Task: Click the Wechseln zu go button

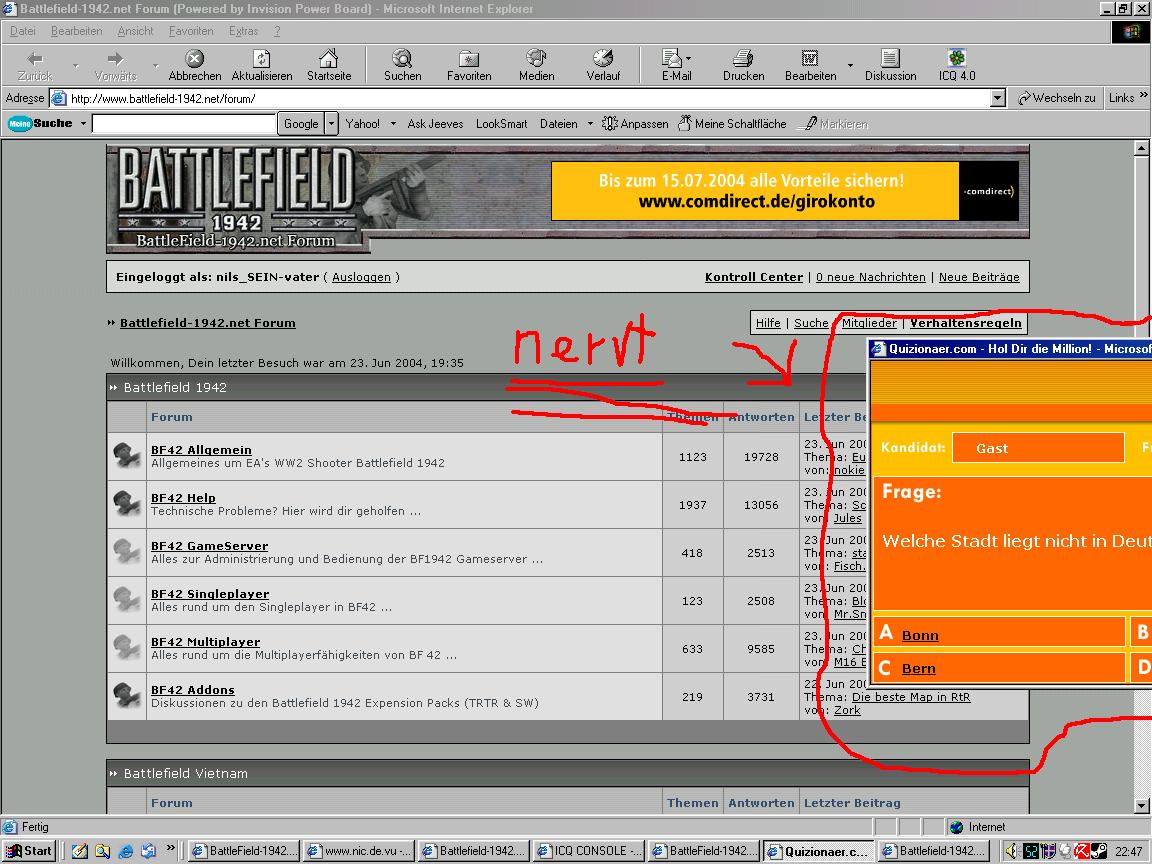Action: coord(1056,98)
